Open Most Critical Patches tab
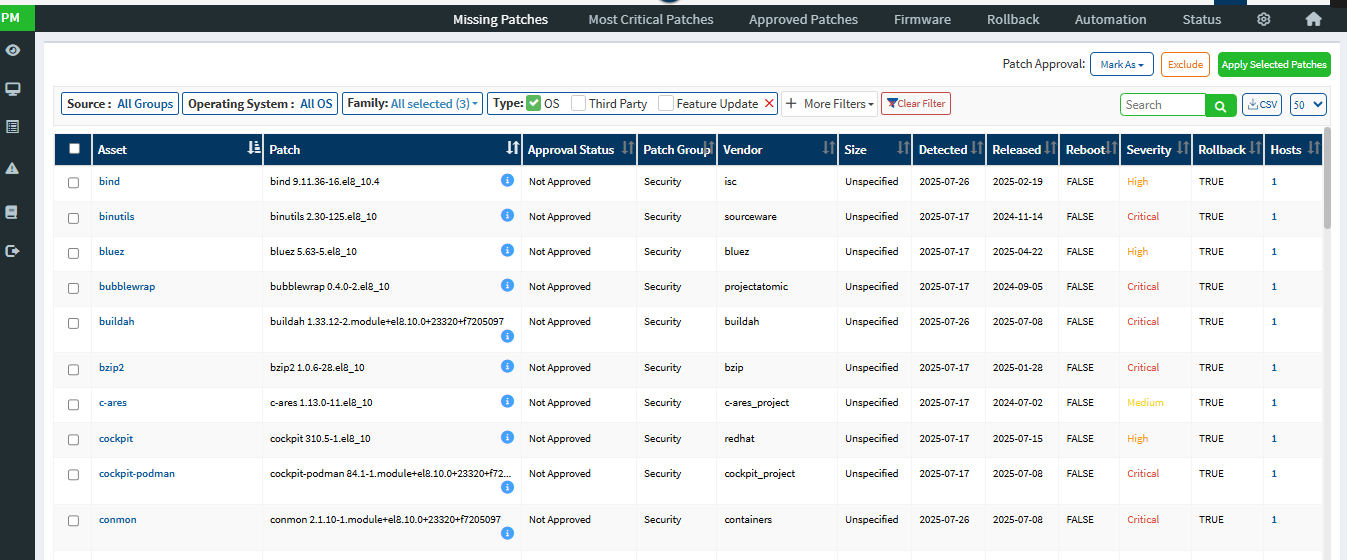The width and height of the screenshot is (1347, 560). pos(651,19)
